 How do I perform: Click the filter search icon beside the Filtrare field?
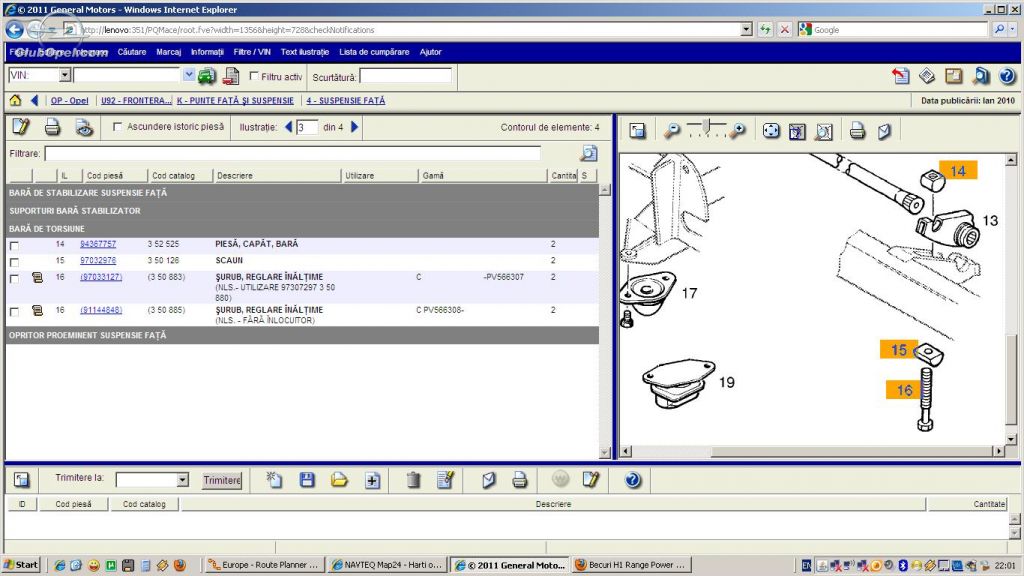(588, 153)
